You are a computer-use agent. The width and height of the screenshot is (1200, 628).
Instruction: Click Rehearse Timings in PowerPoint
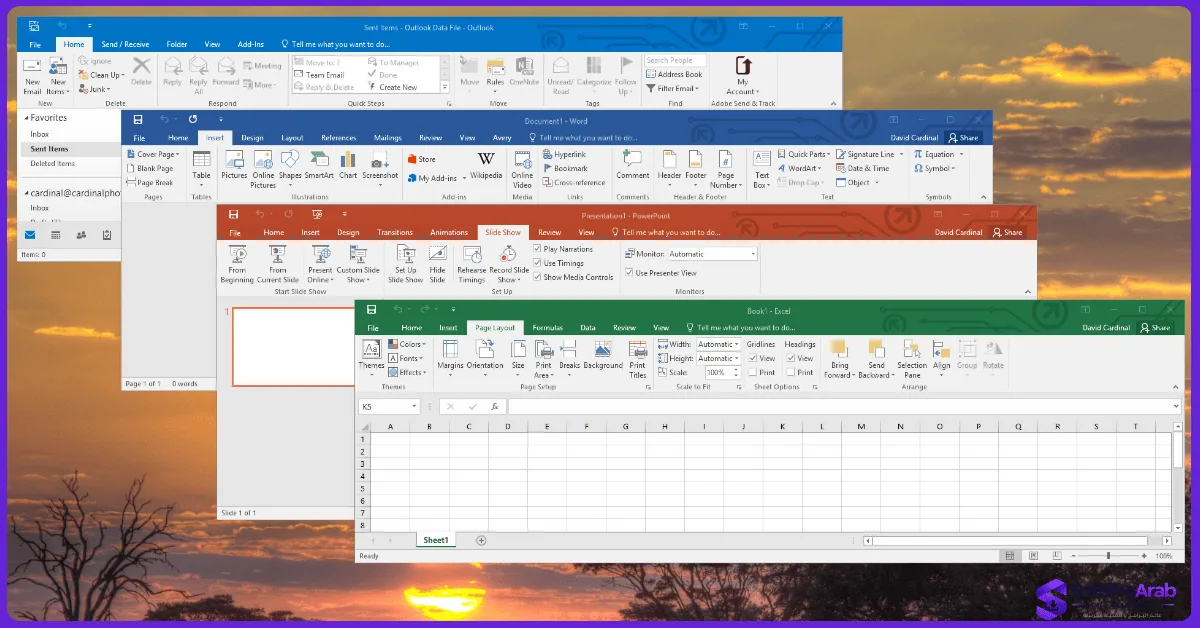471,264
